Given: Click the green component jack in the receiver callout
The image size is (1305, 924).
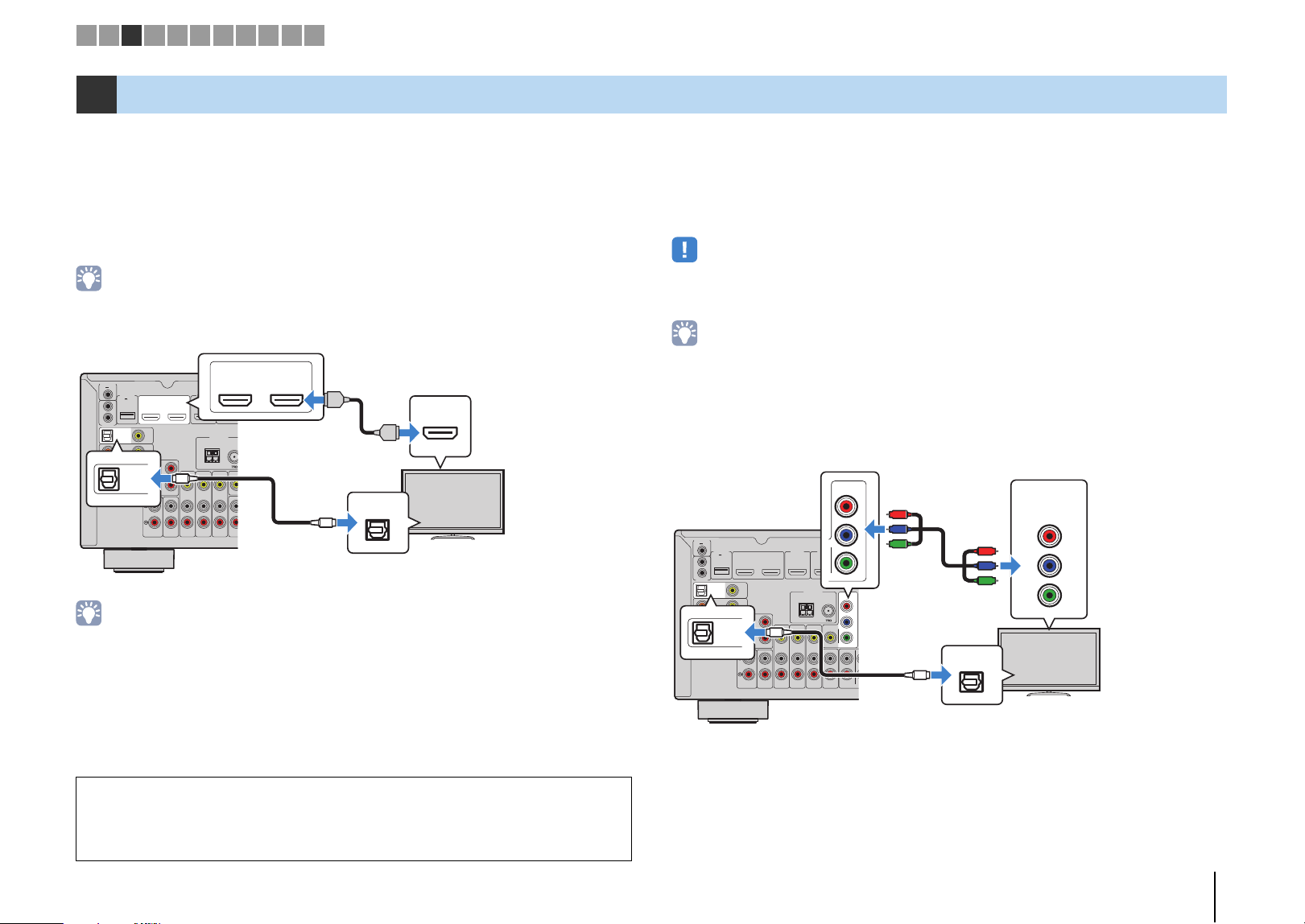Looking at the screenshot, I should click(846, 563).
